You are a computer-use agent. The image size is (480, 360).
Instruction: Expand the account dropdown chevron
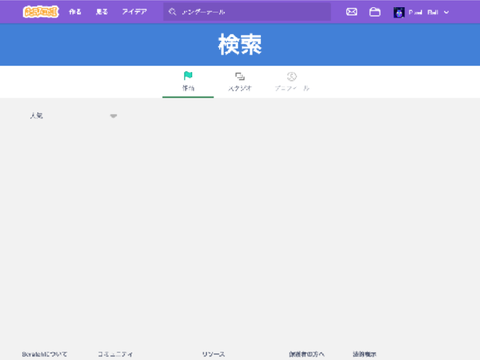click(x=447, y=12)
